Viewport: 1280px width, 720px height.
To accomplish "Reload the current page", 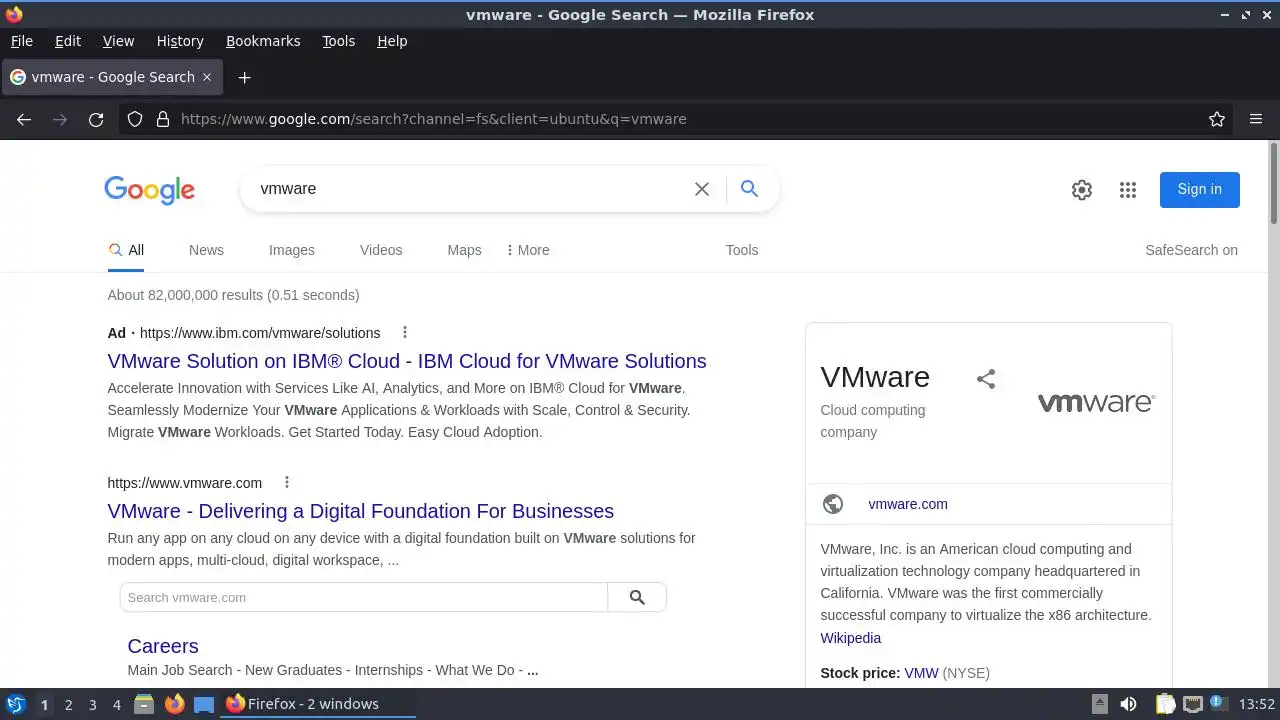I will pyautogui.click(x=96, y=119).
